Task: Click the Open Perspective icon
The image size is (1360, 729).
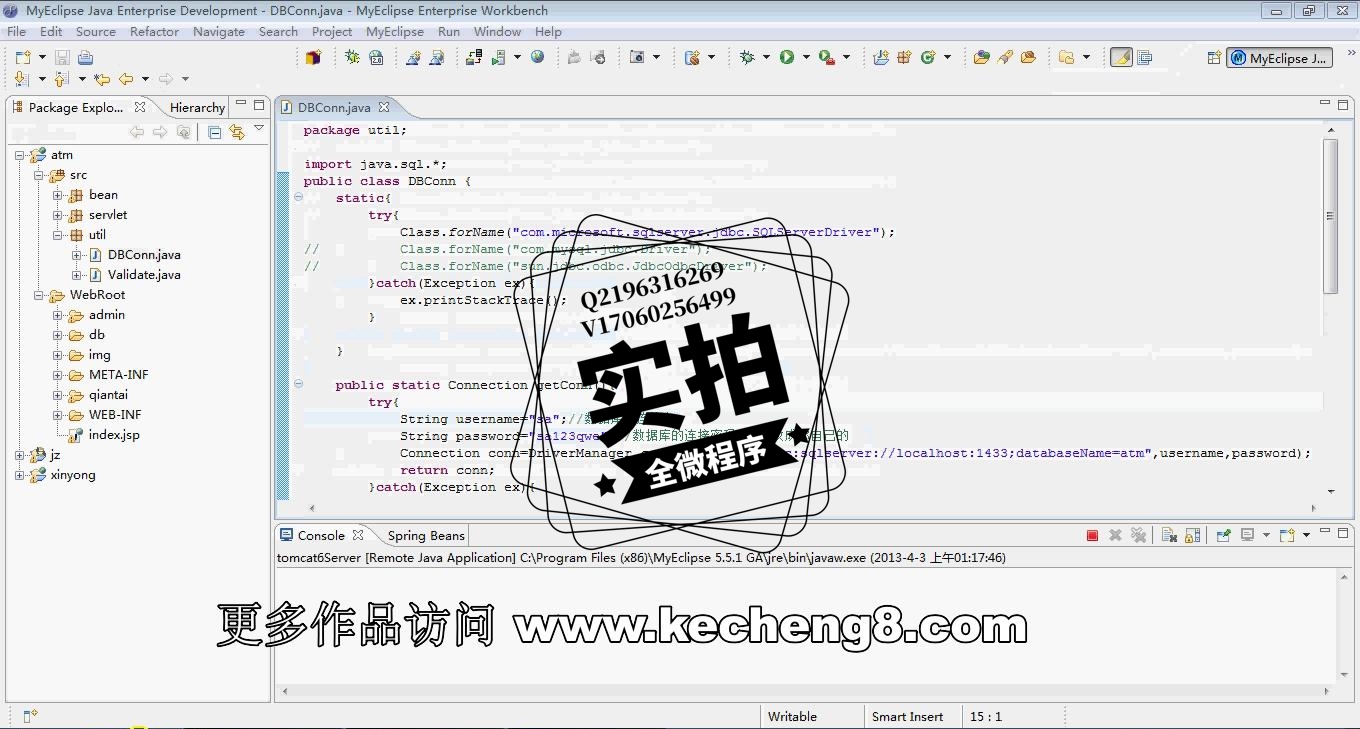Action: tap(1214, 58)
